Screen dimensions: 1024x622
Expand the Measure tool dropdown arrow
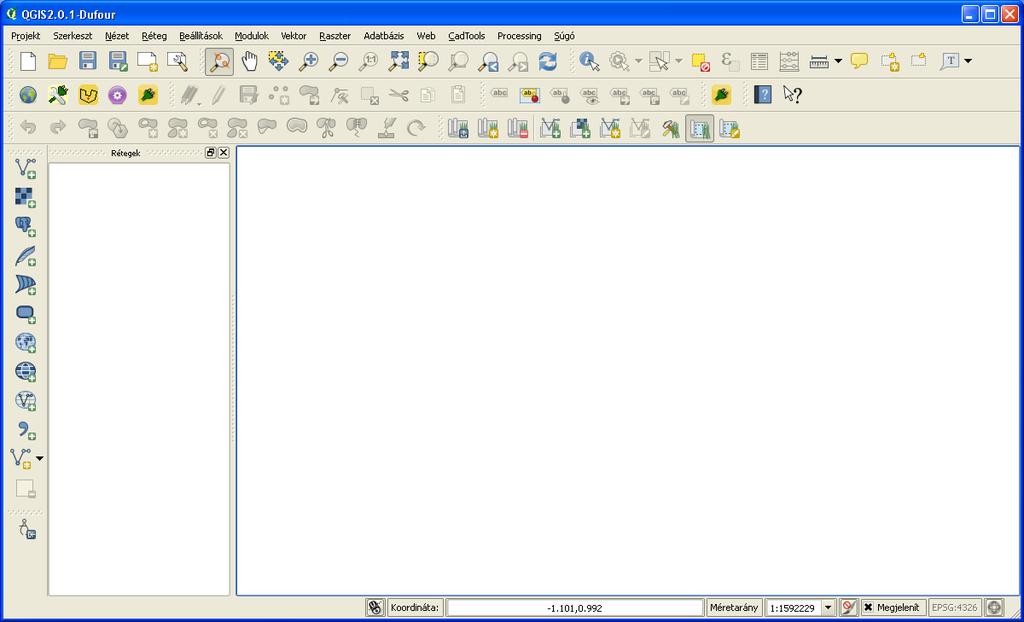click(838, 61)
